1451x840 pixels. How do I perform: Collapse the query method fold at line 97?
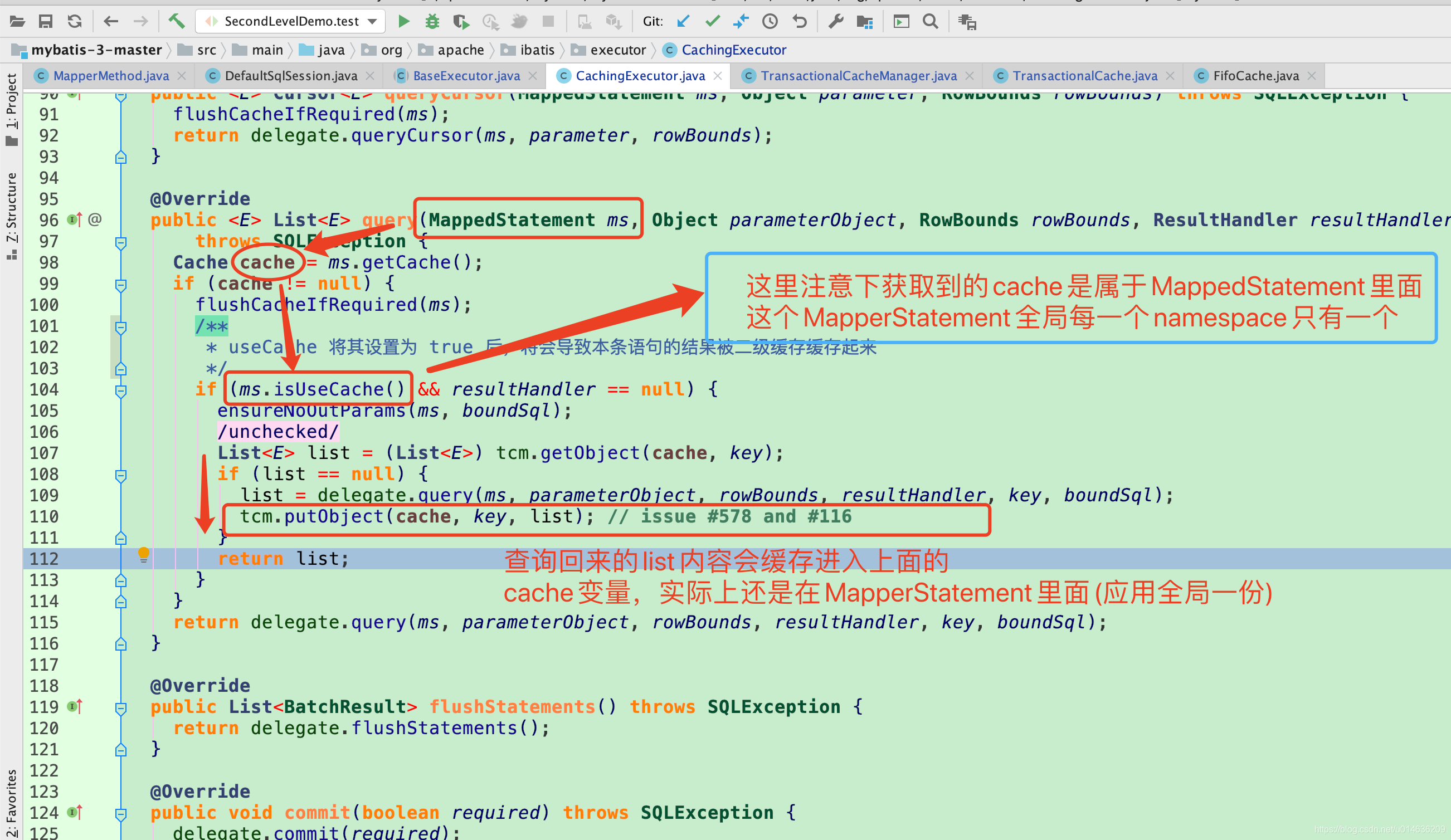pyautogui.click(x=121, y=243)
